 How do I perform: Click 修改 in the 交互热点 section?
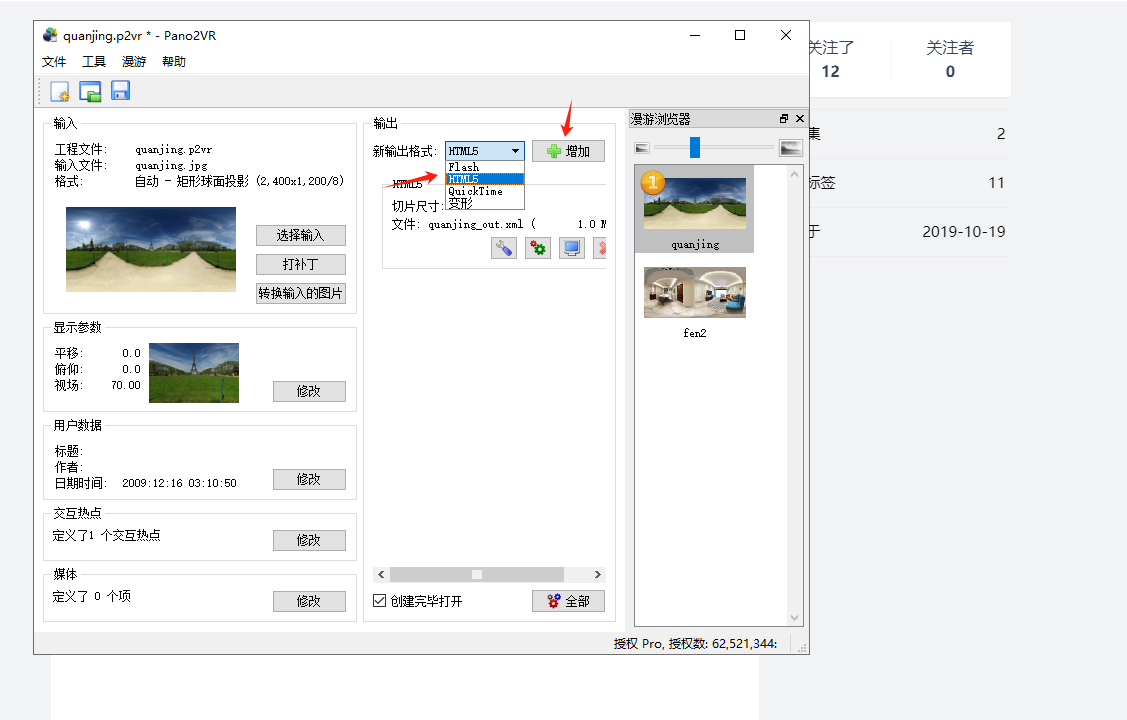[309, 540]
